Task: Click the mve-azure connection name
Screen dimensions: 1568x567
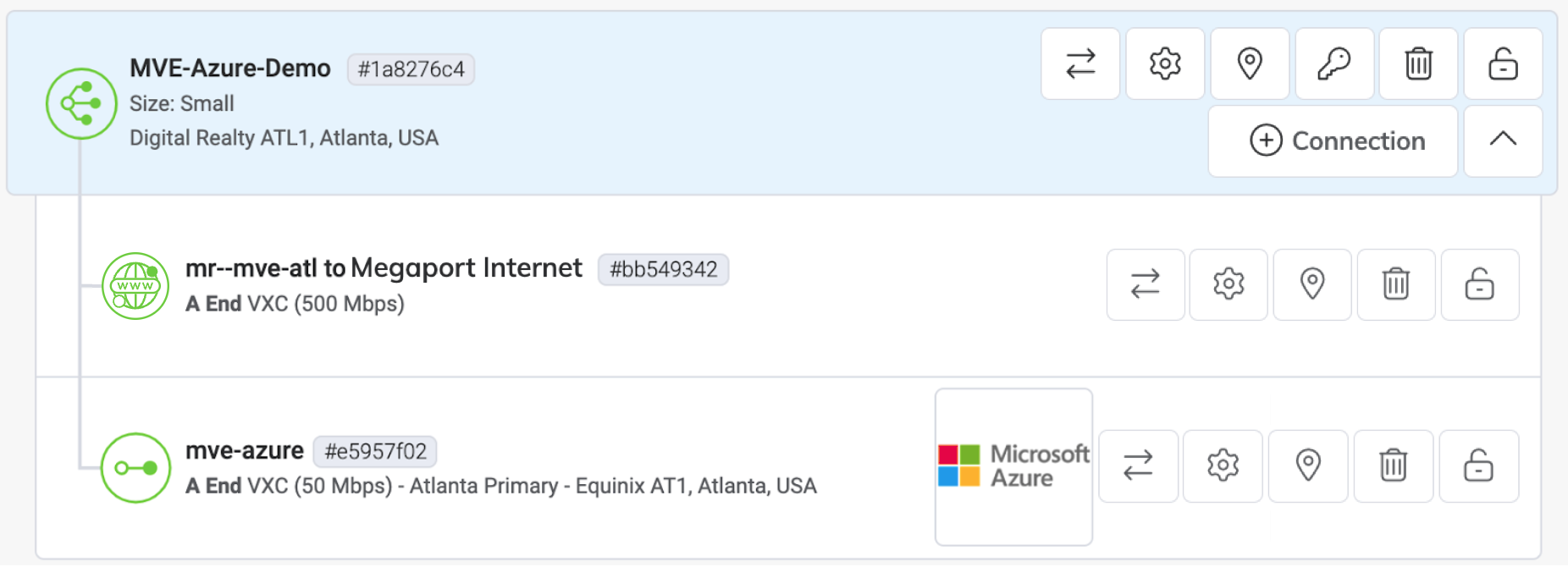Action: pos(245,451)
